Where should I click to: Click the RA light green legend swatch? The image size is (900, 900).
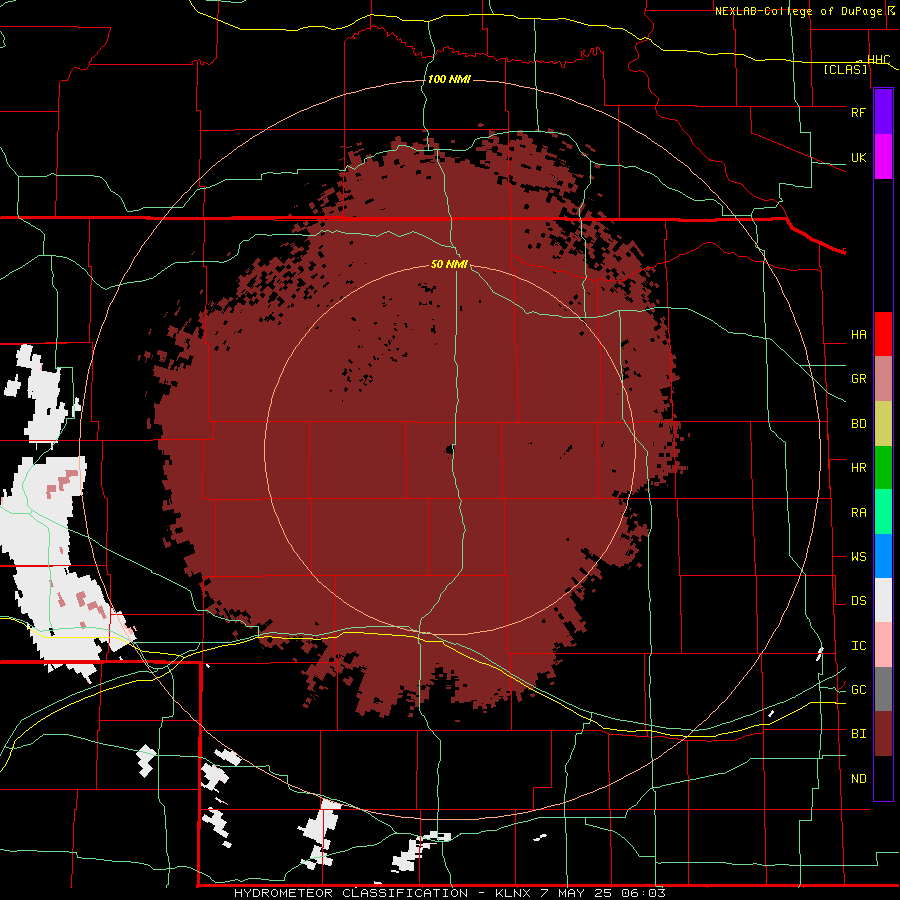click(883, 512)
